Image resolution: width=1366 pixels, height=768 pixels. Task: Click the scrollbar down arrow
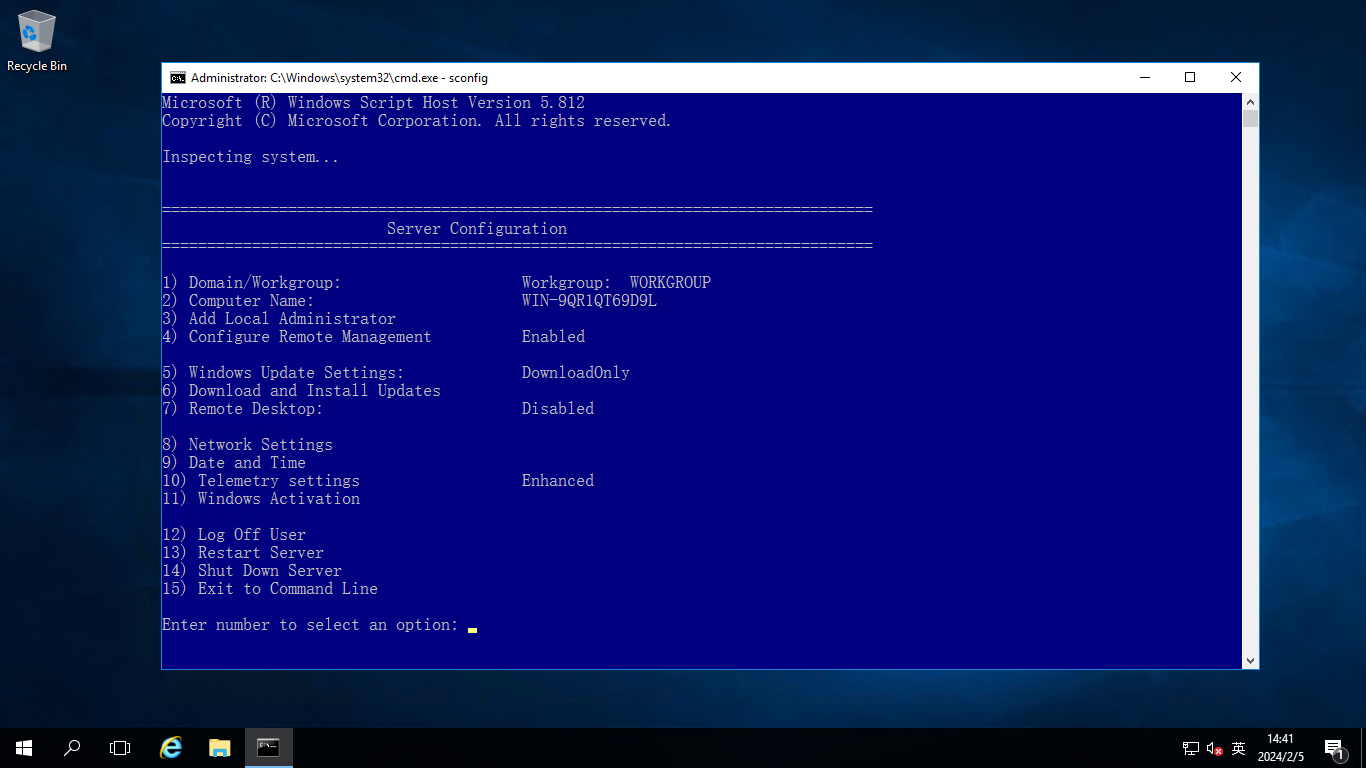1250,660
